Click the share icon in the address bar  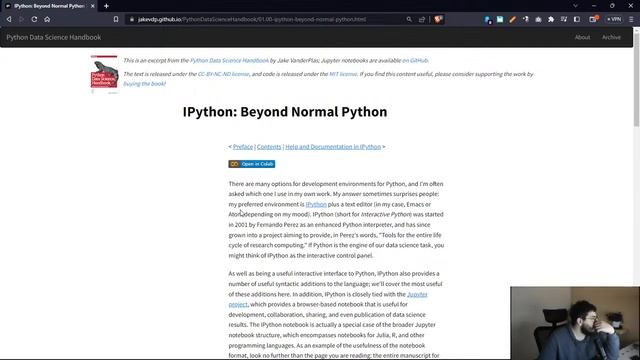coord(422,19)
